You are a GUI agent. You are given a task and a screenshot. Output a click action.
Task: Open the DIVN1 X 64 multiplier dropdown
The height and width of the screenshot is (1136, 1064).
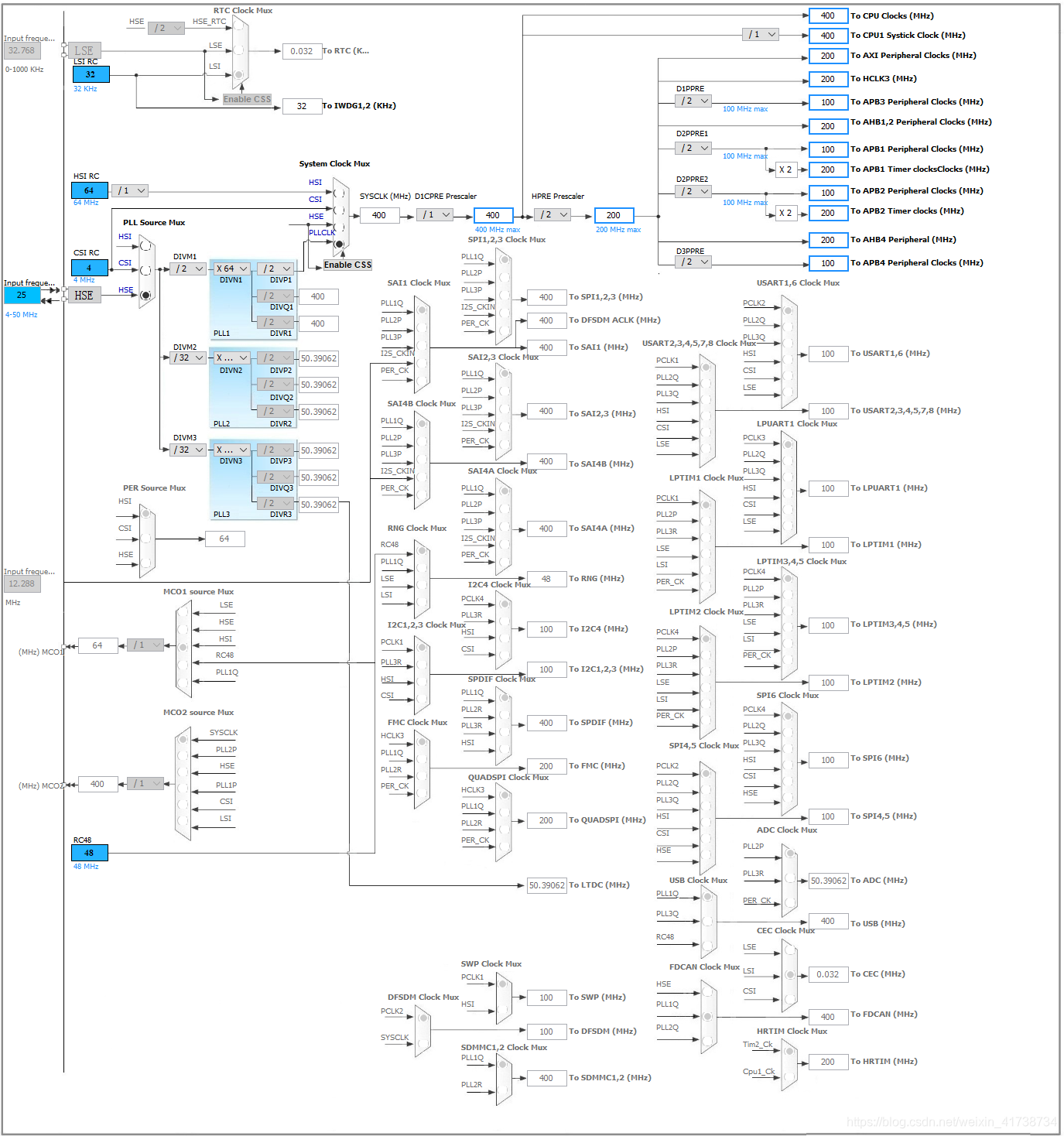231,269
